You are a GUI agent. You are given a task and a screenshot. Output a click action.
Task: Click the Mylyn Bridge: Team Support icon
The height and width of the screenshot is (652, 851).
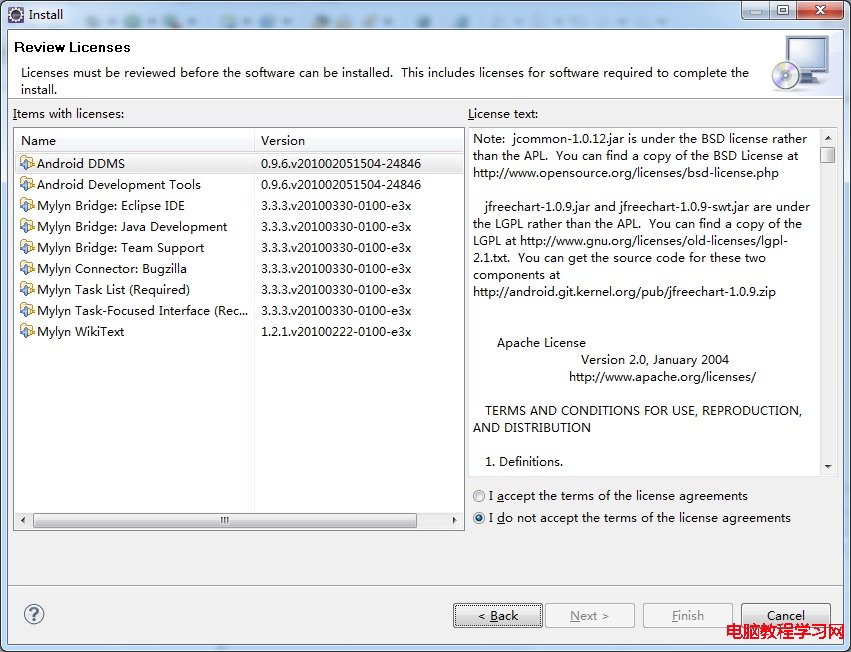pyautogui.click(x=27, y=247)
